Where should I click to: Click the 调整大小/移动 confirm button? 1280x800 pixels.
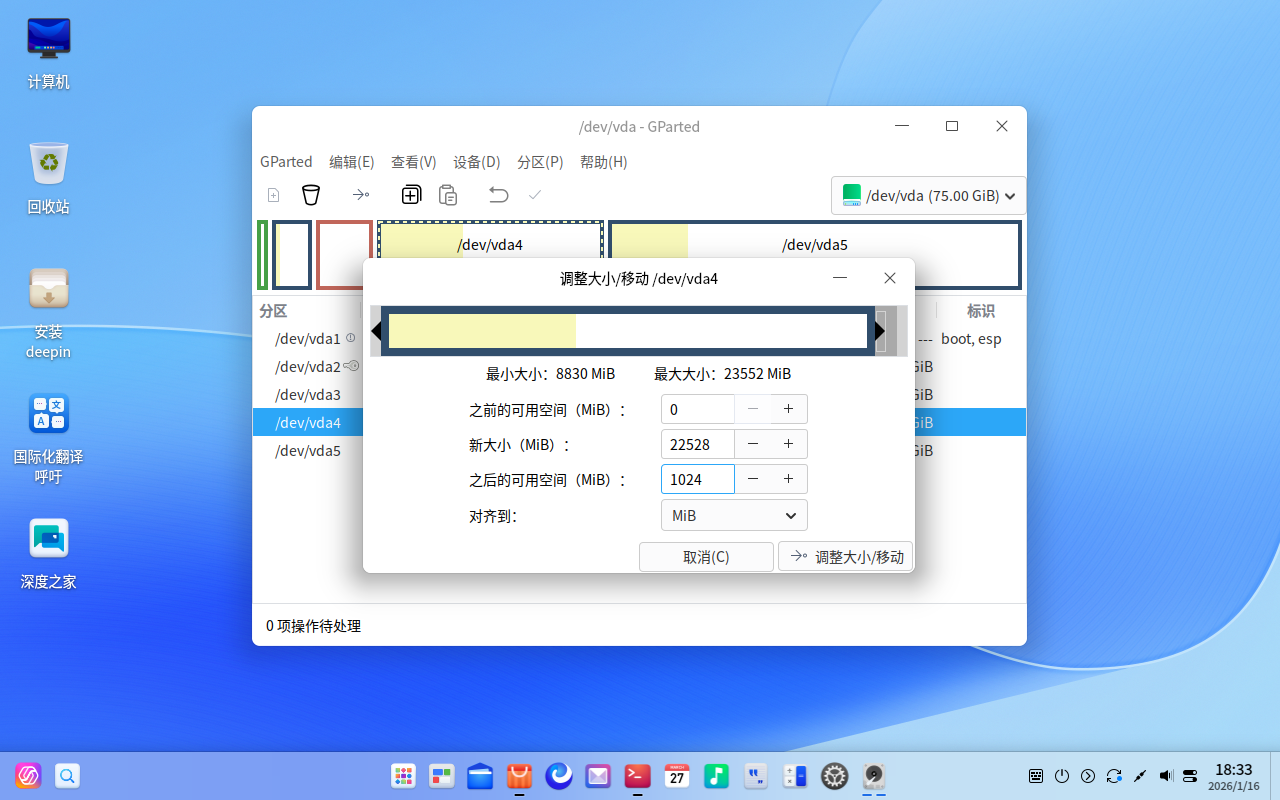coord(845,556)
